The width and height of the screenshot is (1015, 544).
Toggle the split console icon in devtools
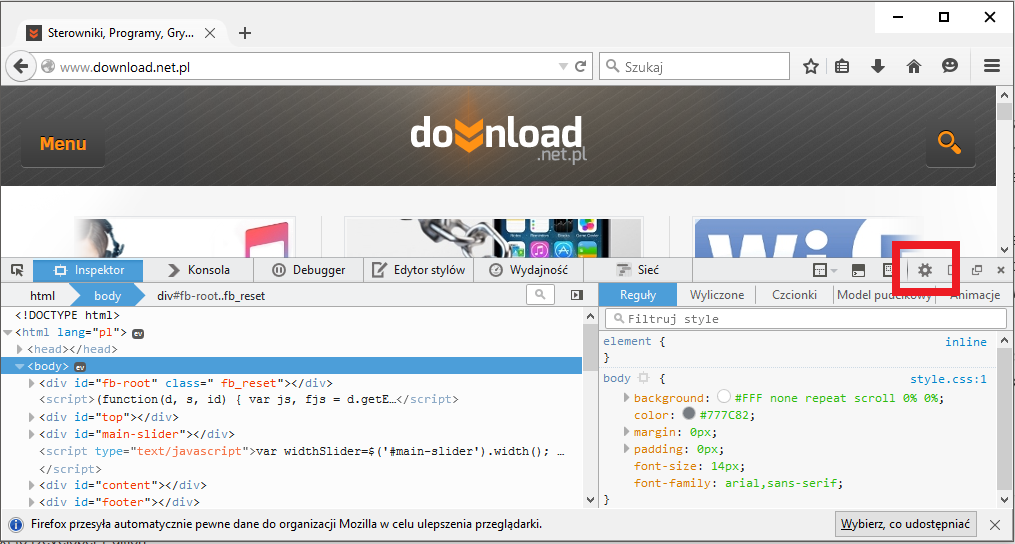(858, 270)
